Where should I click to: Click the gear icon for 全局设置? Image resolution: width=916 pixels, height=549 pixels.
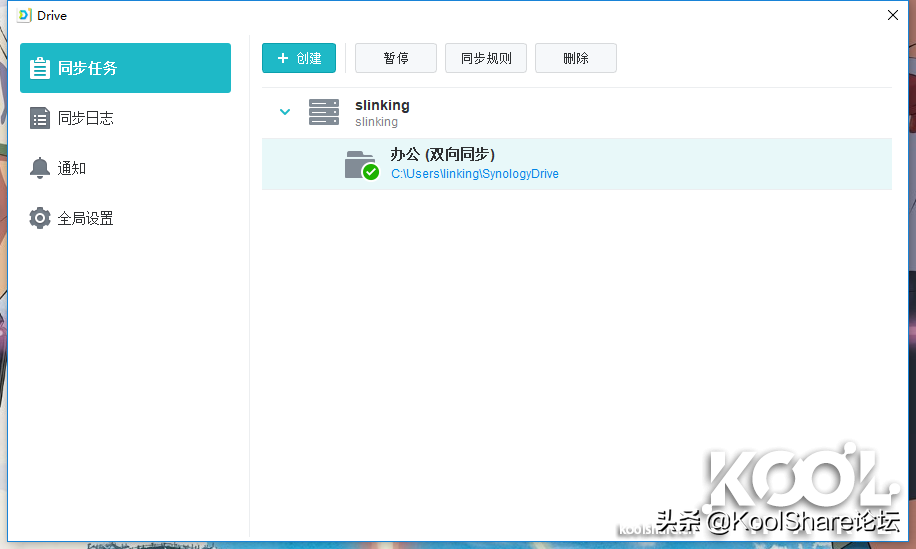pyautogui.click(x=40, y=218)
